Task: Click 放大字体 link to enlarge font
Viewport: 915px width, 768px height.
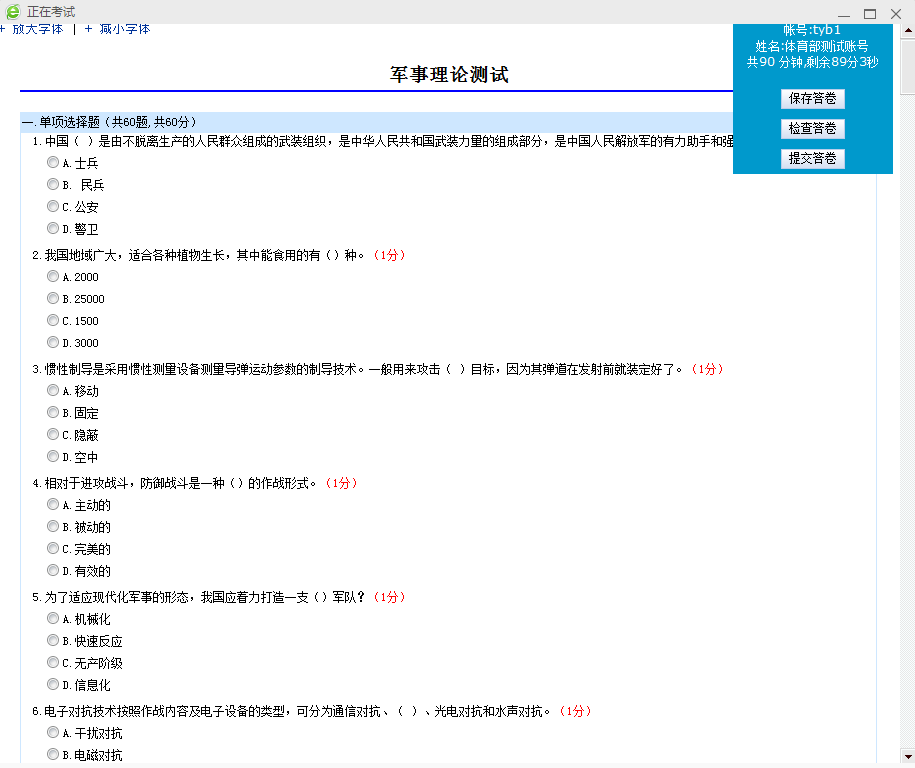Action: pos(37,29)
